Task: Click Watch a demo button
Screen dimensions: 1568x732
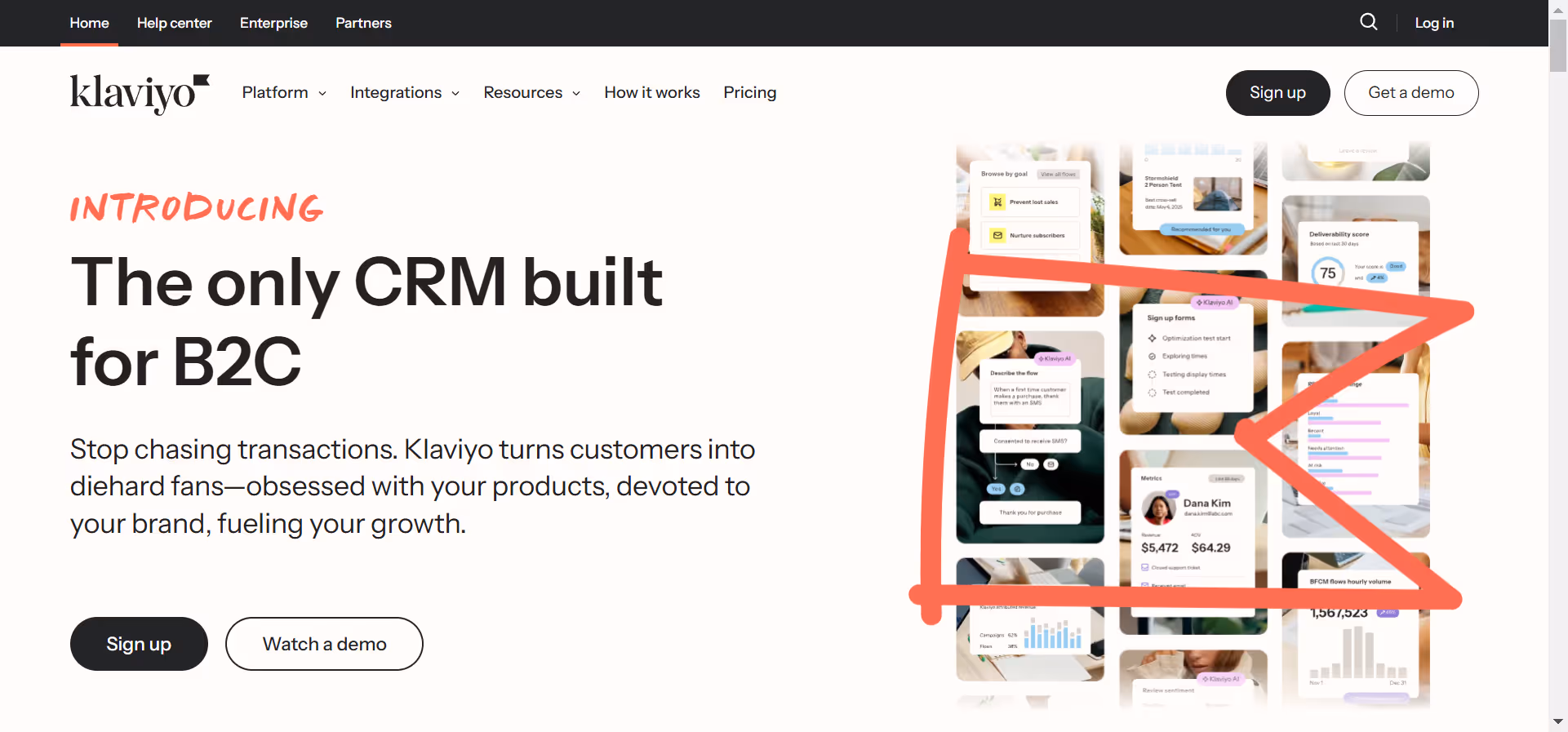Action: point(324,644)
